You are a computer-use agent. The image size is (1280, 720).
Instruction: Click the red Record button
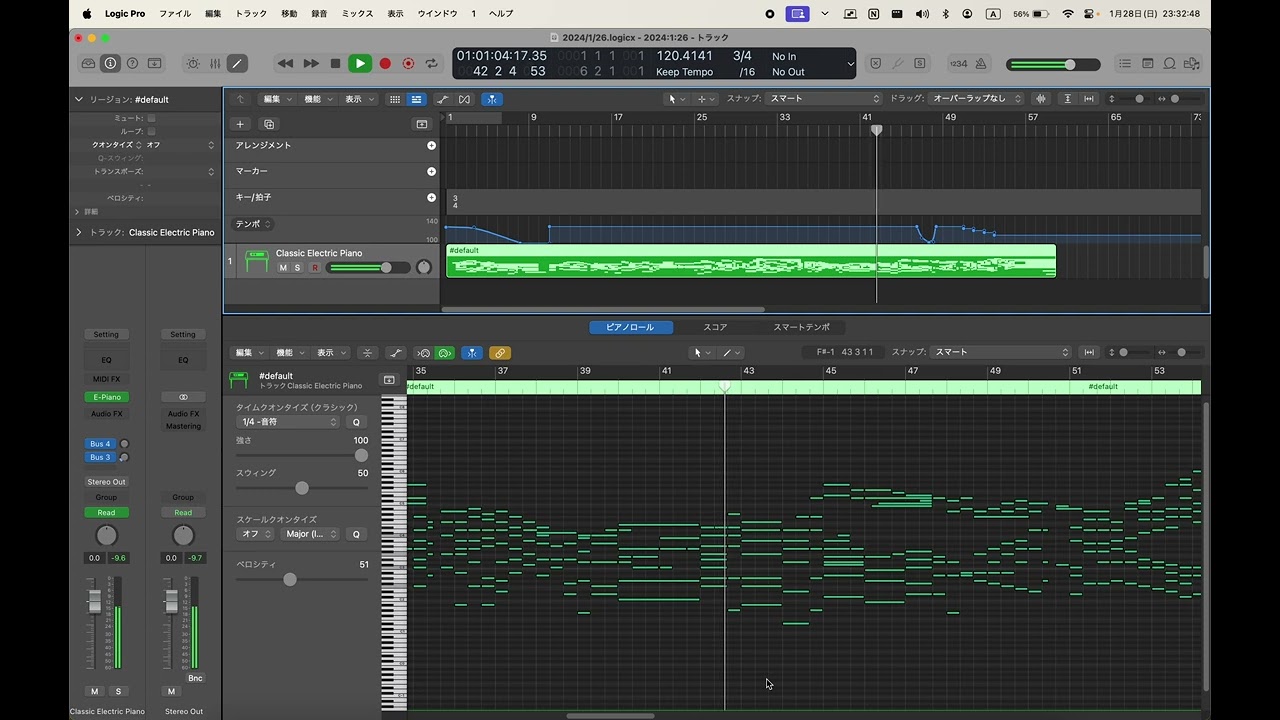pos(385,63)
